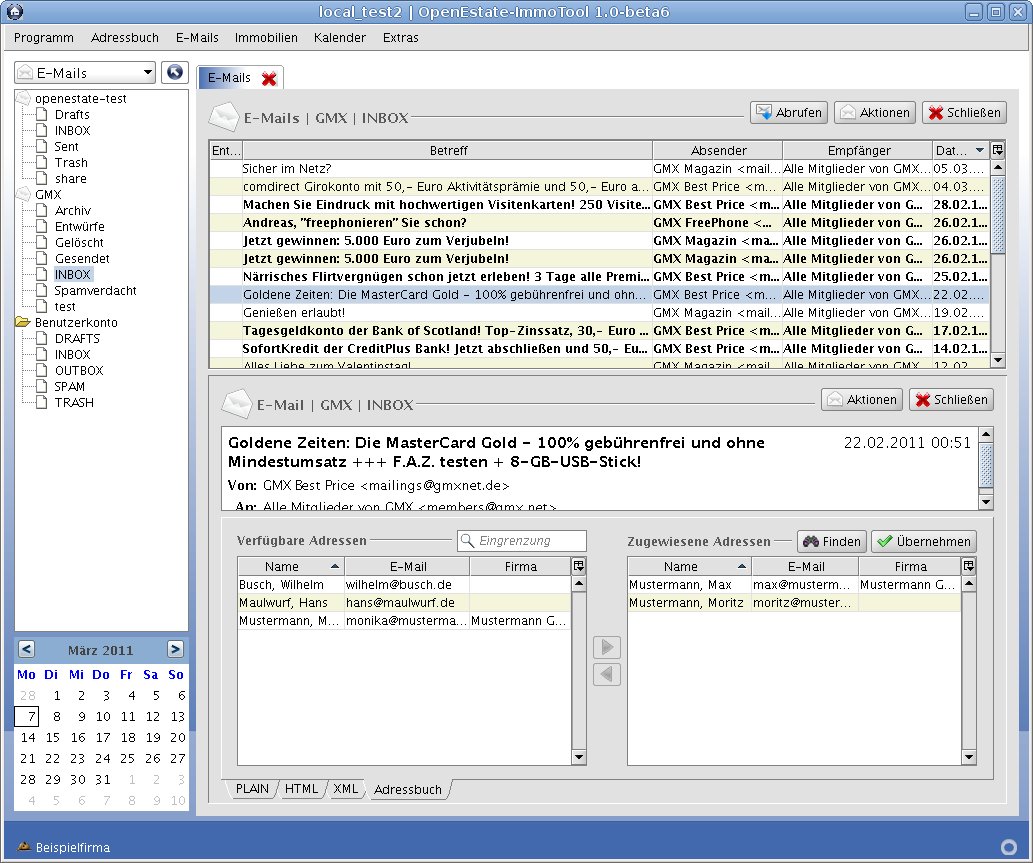Select Spamverdacht folder under GMX
Image resolution: width=1033 pixels, height=863 pixels.
95,291
